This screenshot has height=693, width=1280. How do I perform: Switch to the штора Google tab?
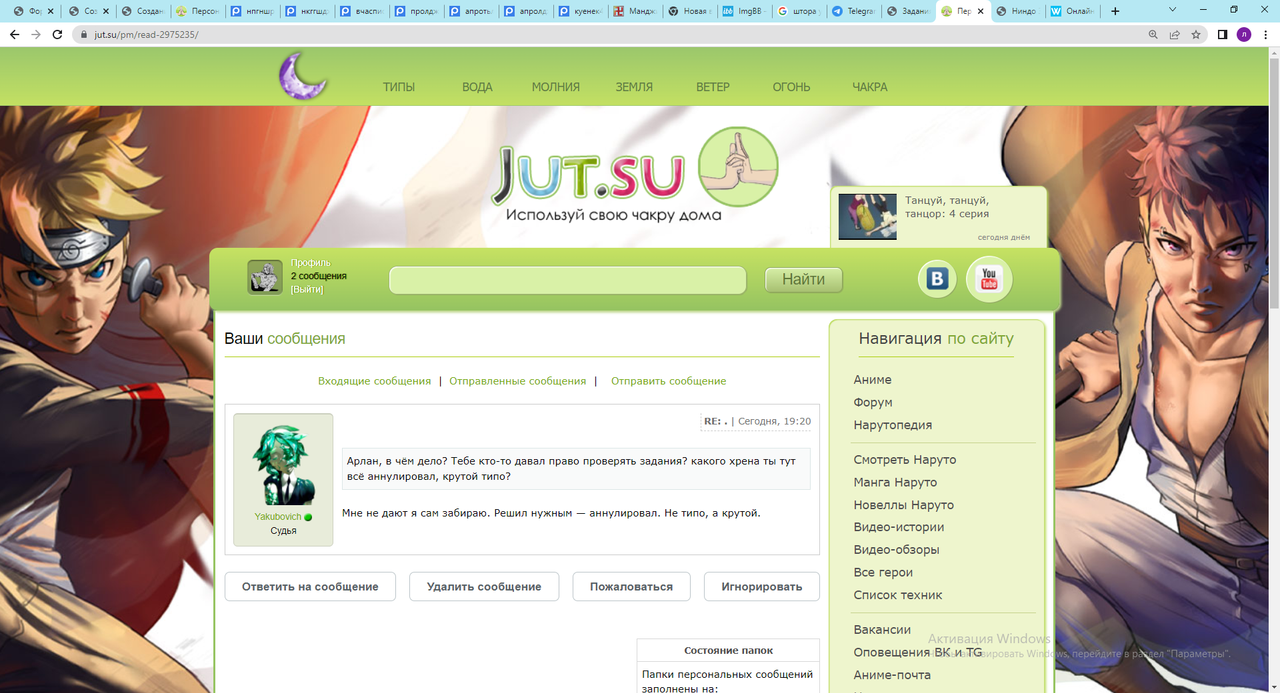pos(798,11)
